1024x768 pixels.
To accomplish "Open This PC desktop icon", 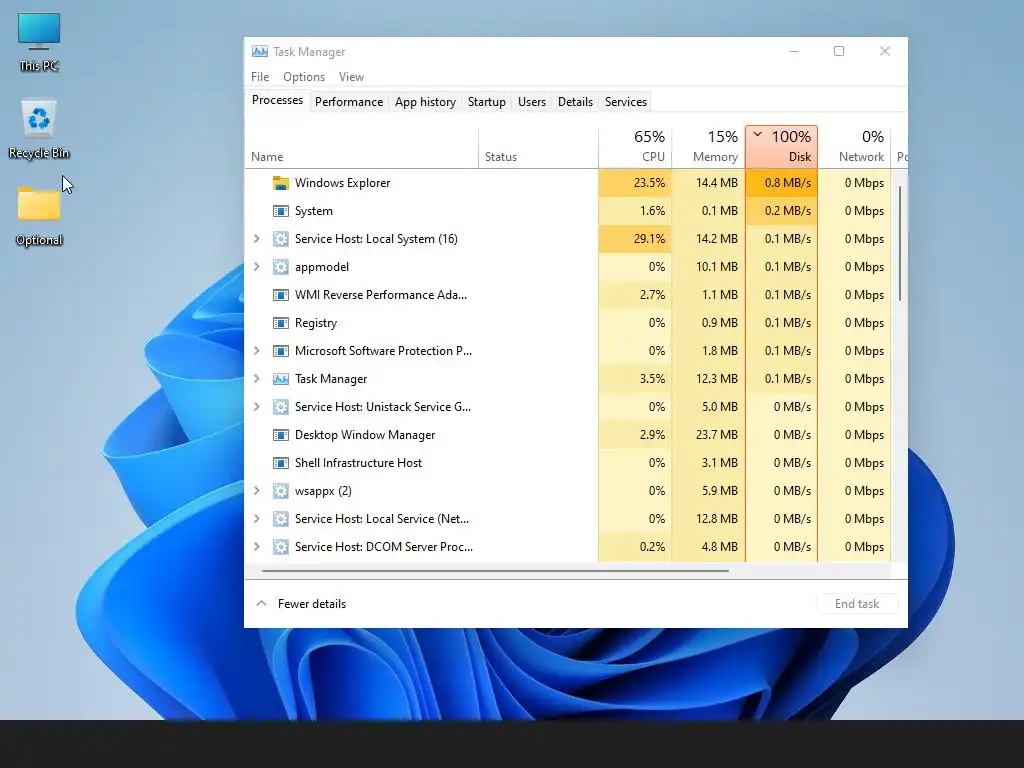I will (39, 42).
